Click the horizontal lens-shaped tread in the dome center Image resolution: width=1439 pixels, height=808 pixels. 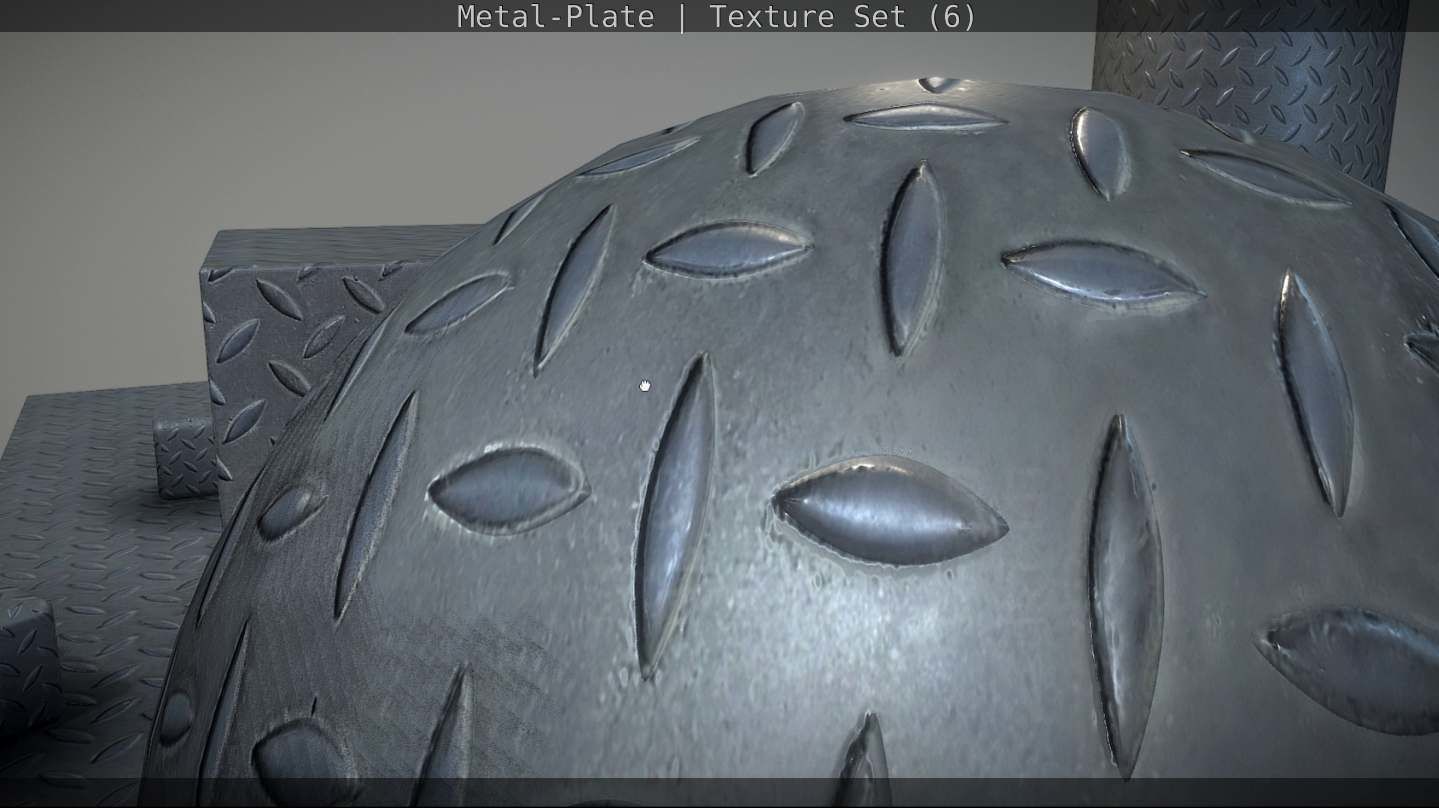[x=890, y=509]
